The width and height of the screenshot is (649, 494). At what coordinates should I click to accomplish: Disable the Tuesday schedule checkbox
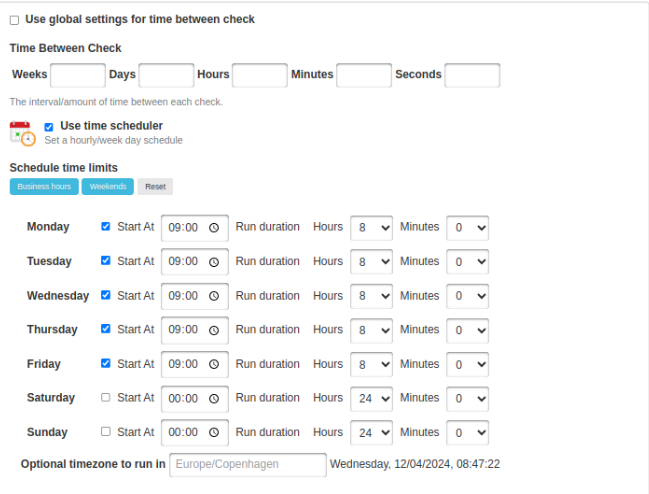[106, 260]
